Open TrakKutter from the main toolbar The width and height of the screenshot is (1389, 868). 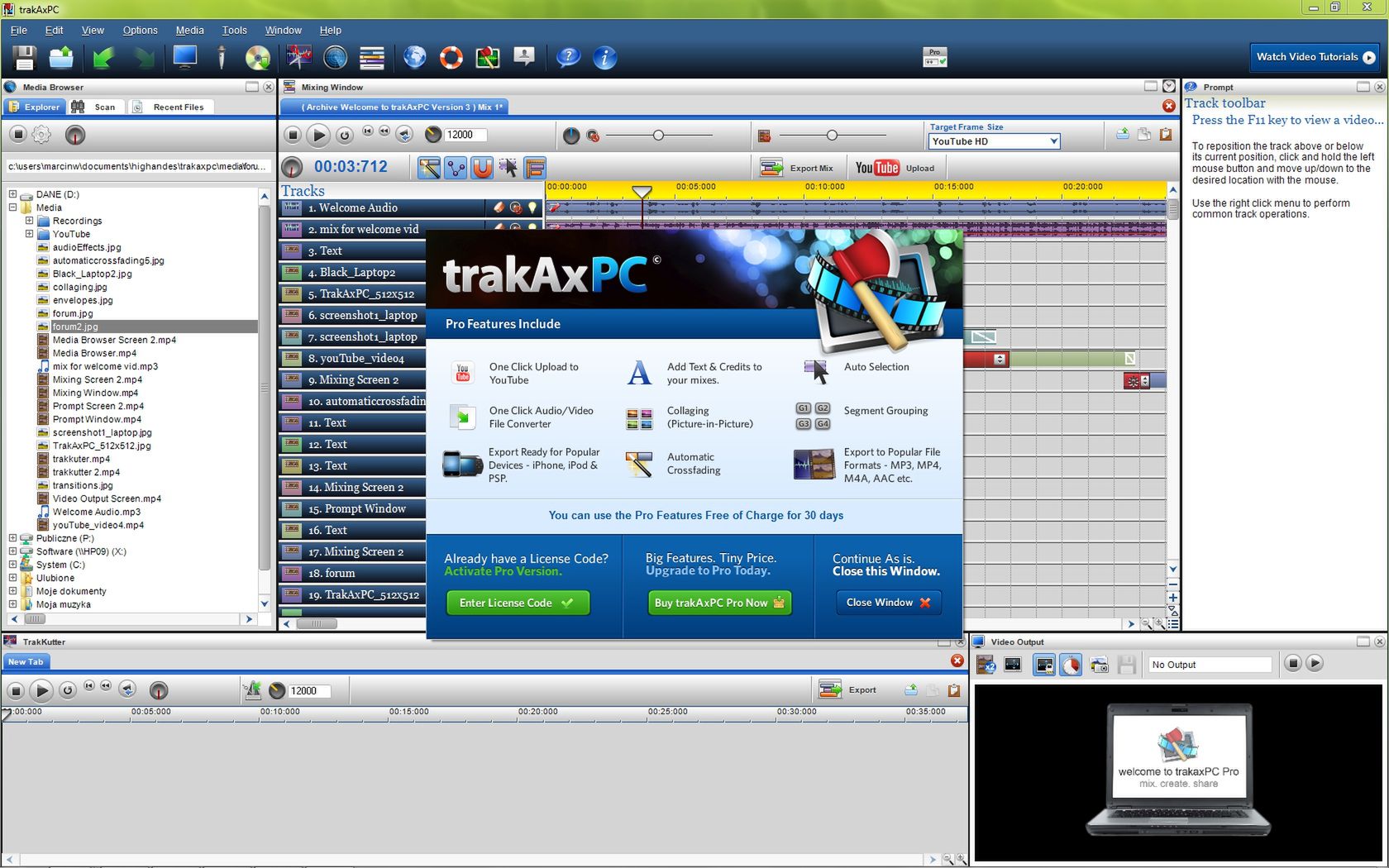[x=299, y=57]
